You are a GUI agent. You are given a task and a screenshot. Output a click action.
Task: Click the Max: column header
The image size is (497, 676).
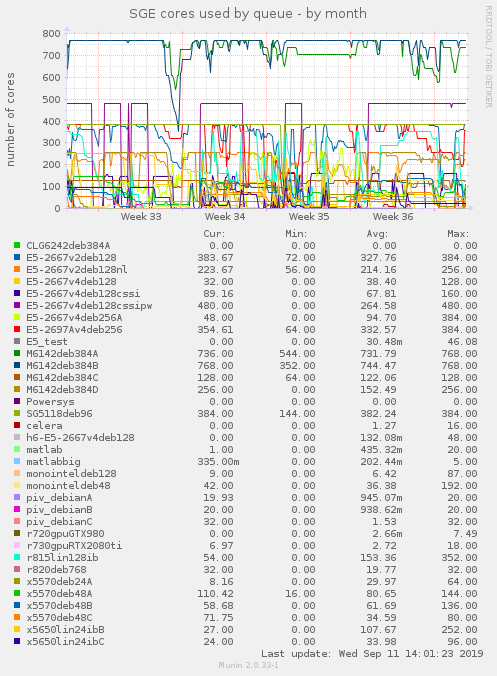(458, 234)
